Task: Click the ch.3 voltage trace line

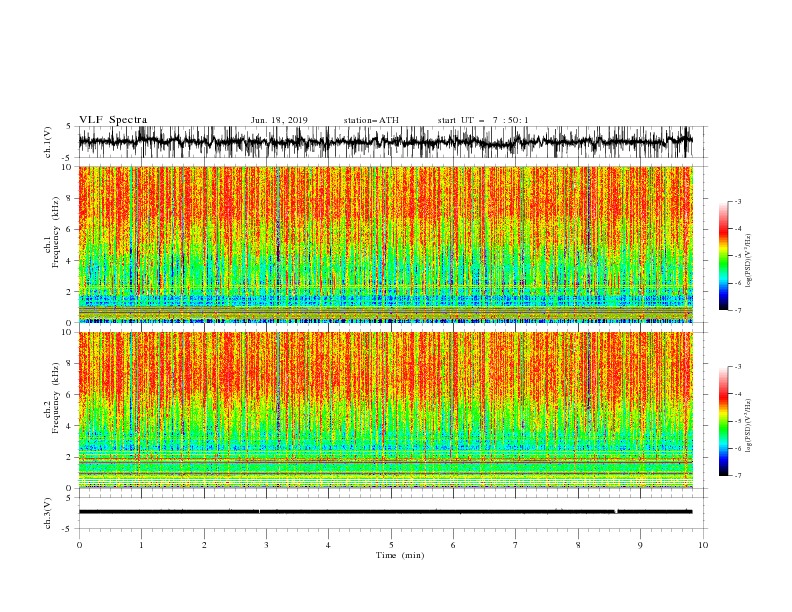Action: coord(385,512)
